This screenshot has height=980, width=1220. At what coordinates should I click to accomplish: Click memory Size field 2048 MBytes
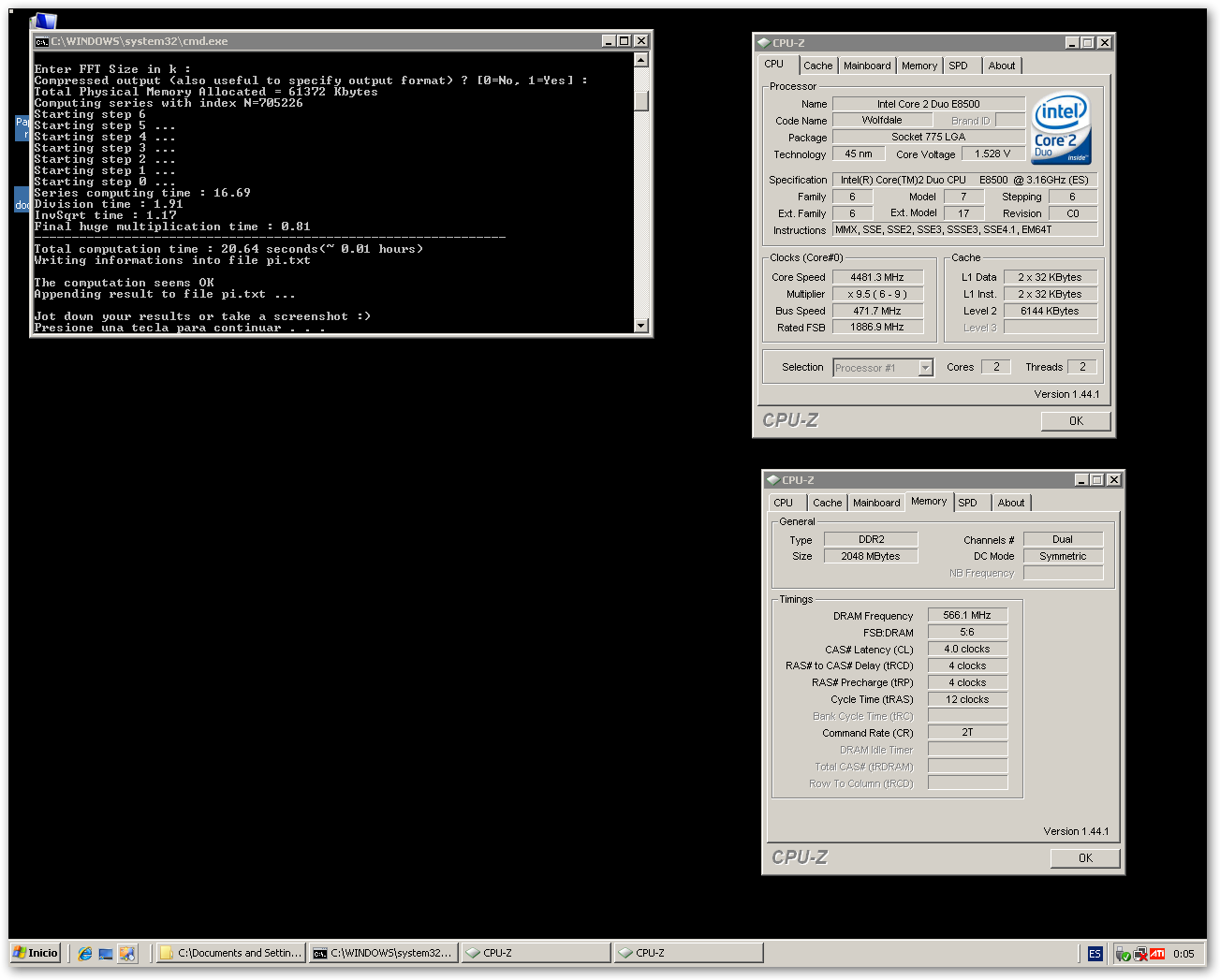(871, 556)
